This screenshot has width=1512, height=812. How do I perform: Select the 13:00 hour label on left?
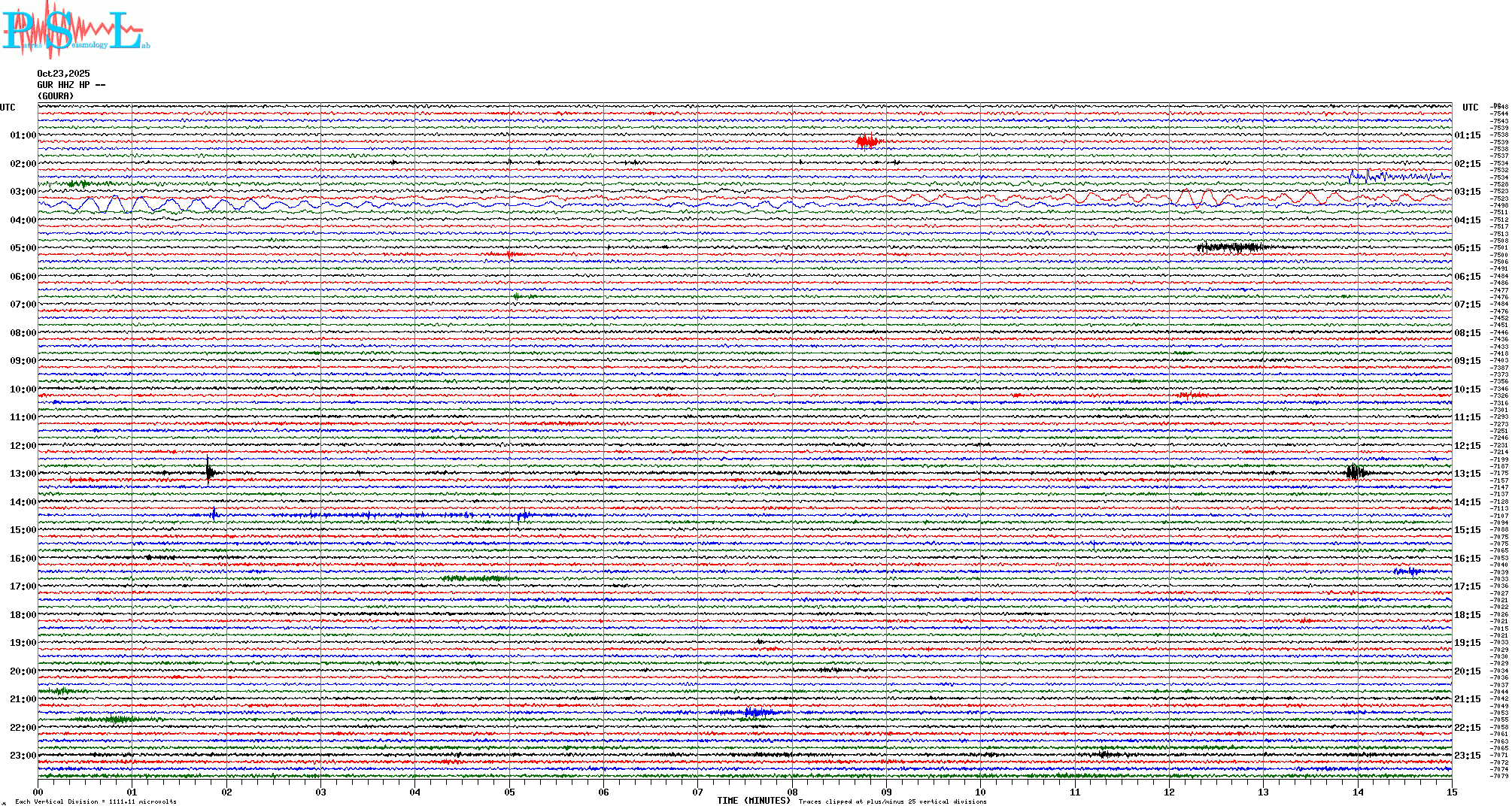[x=23, y=474]
